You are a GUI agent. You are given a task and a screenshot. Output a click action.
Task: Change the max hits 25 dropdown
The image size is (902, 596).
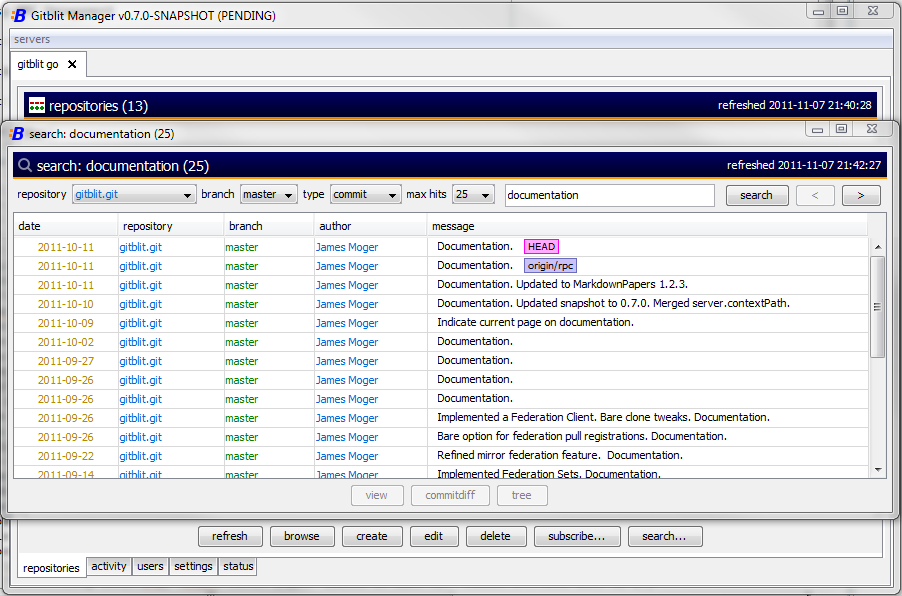point(473,194)
